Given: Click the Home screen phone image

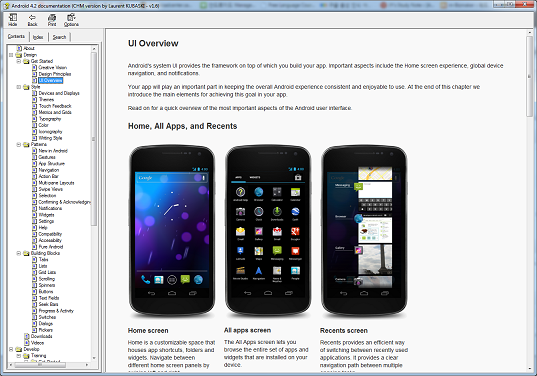Looking at the screenshot, I should click(x=172, y=230).
